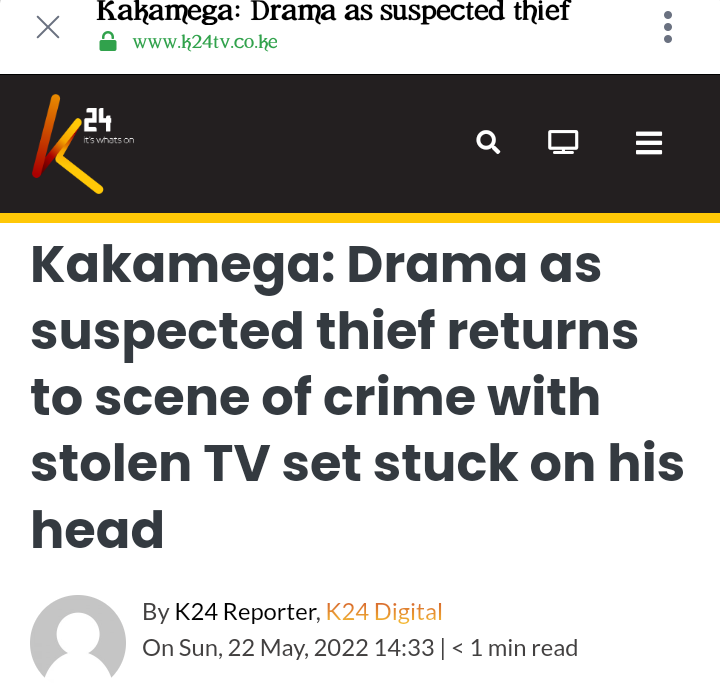Click the K24 logo in the header

click(x=83, y=144)
